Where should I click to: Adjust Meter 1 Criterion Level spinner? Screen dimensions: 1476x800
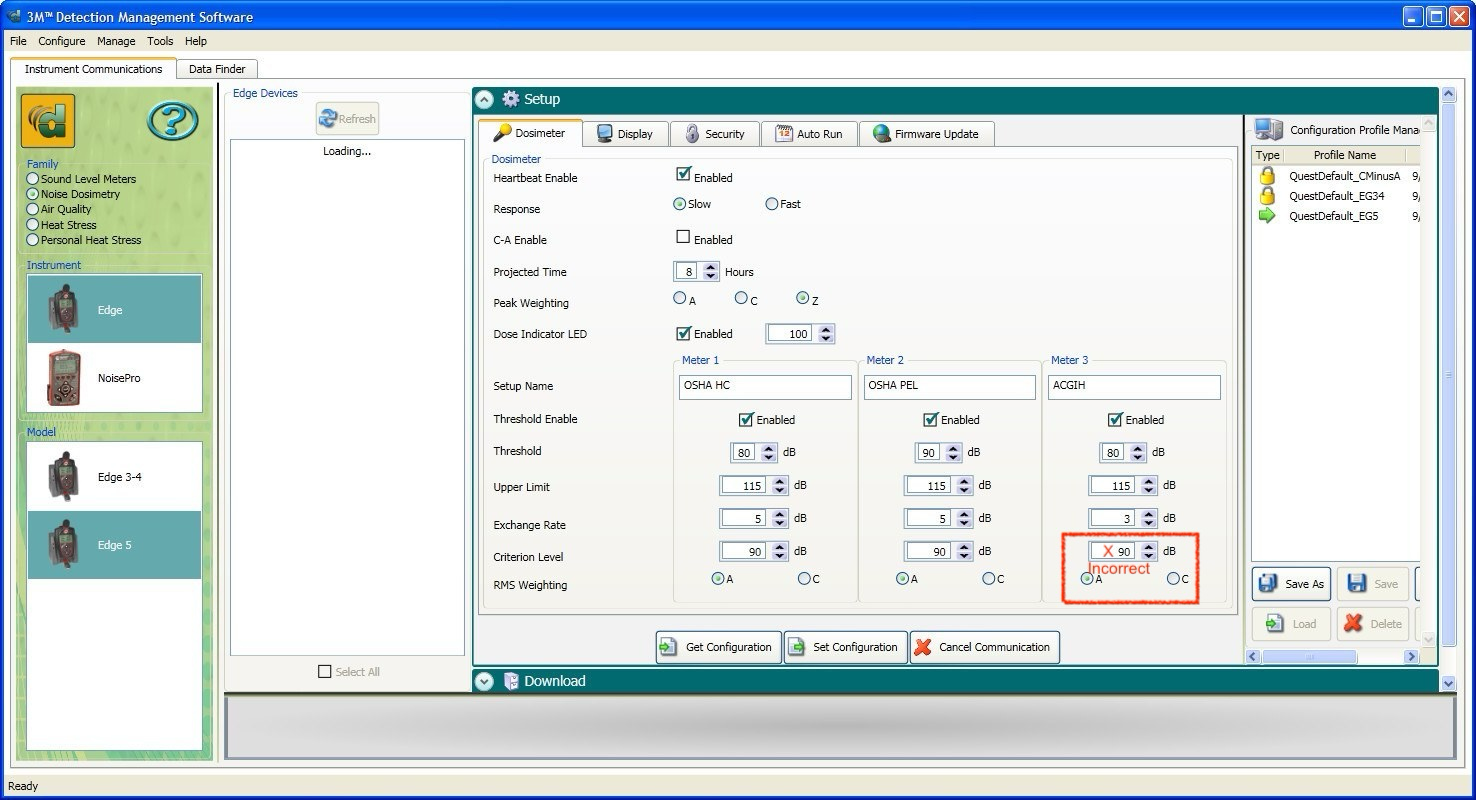[779, 551]
